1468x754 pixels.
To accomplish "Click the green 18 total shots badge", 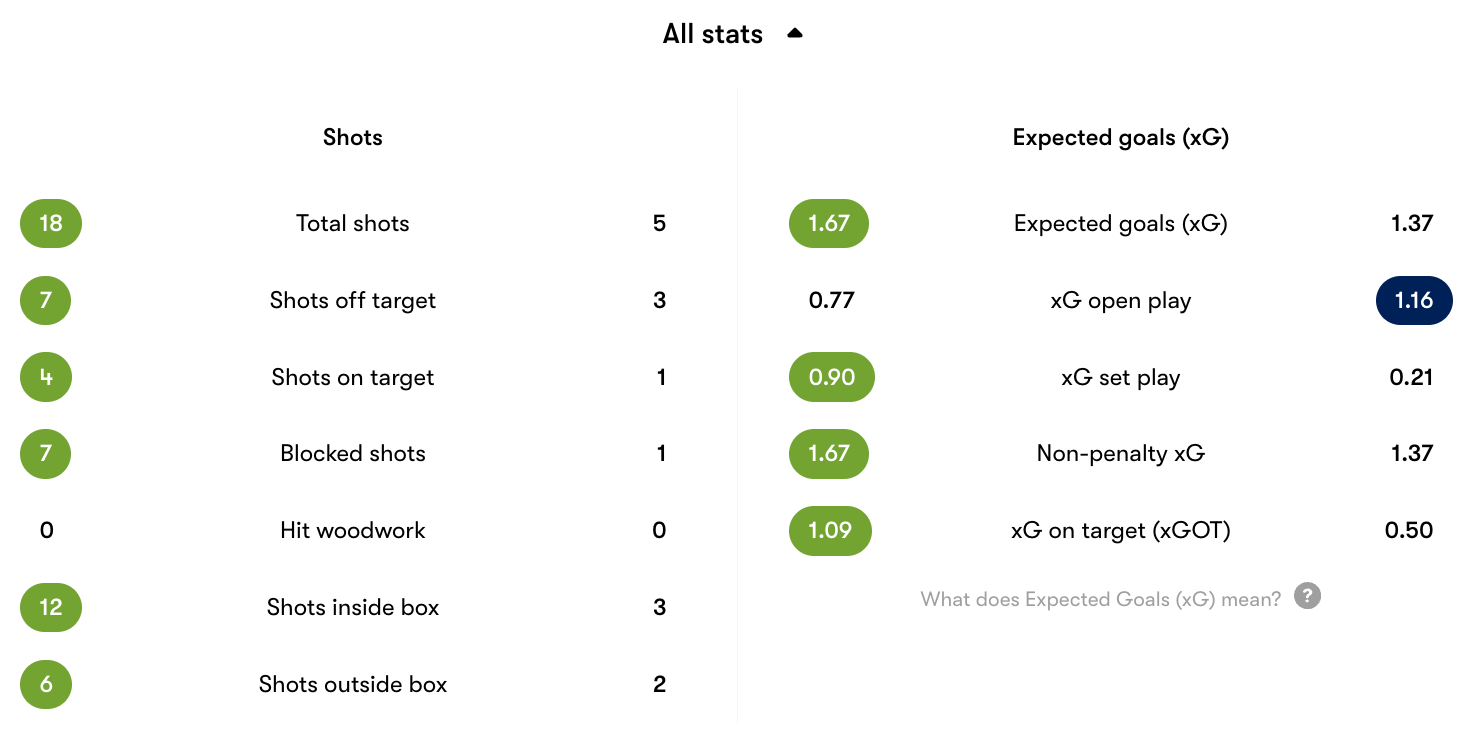I will [x=51, y=223].
